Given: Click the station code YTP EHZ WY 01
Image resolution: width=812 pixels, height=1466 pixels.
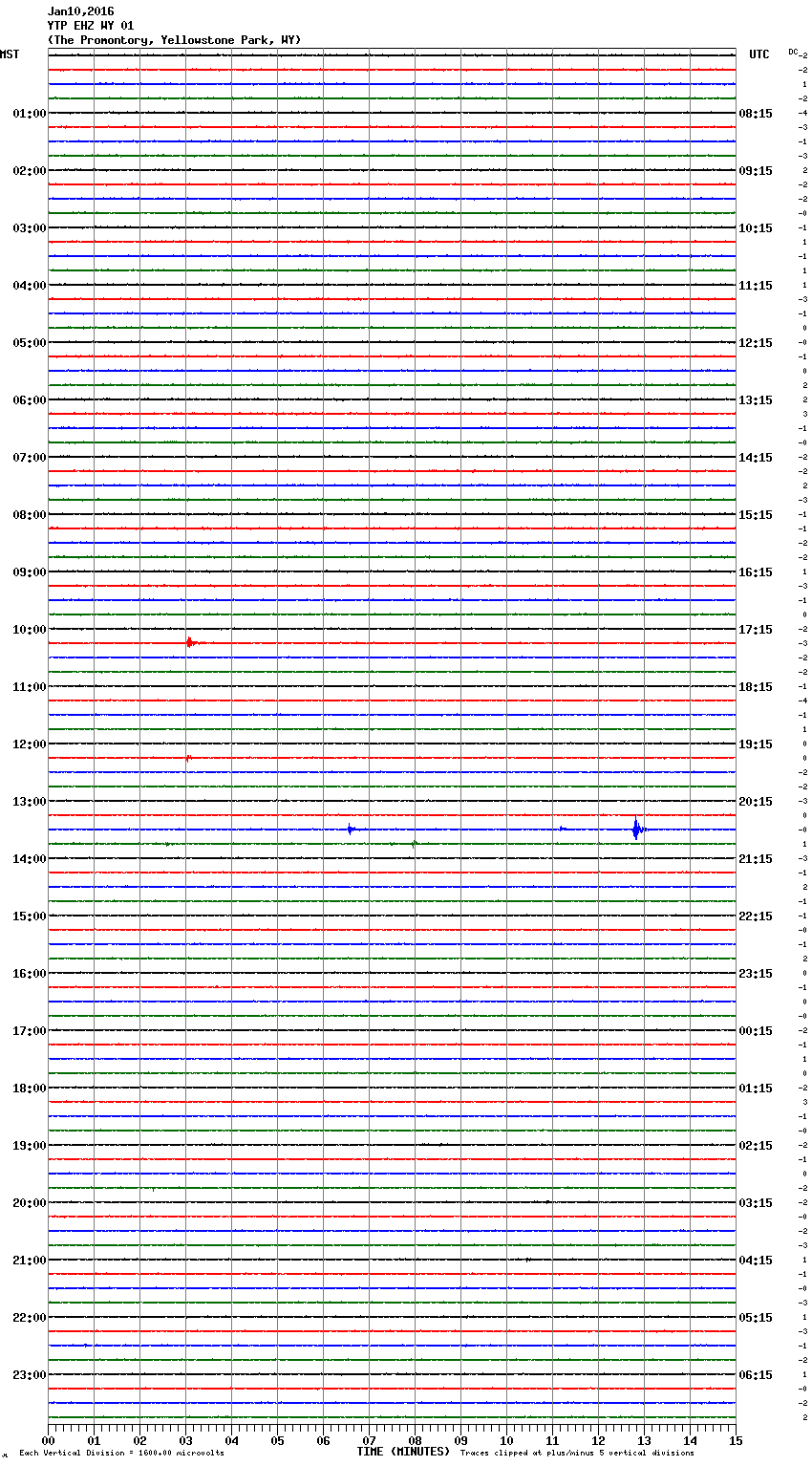Looking at the screenshot, I should click(91, 26).
